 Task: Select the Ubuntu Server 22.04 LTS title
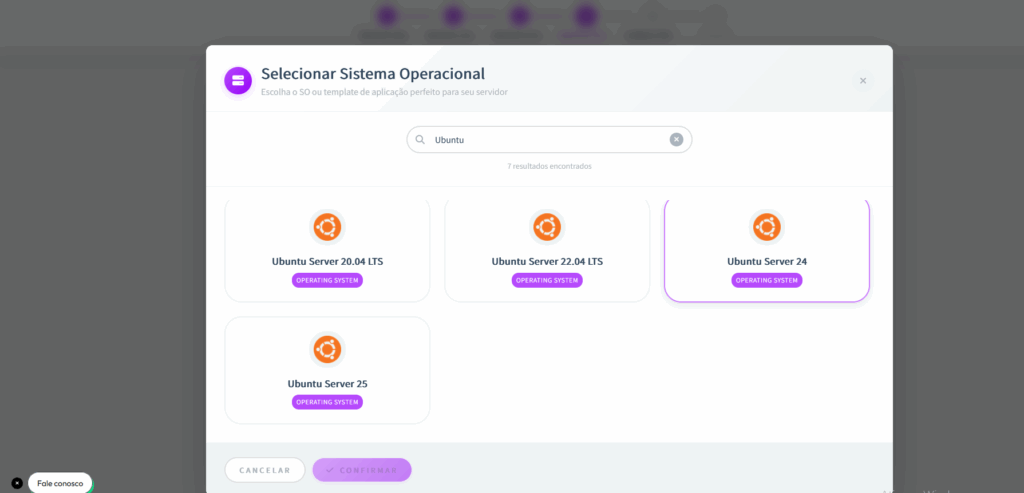point(547,261)
